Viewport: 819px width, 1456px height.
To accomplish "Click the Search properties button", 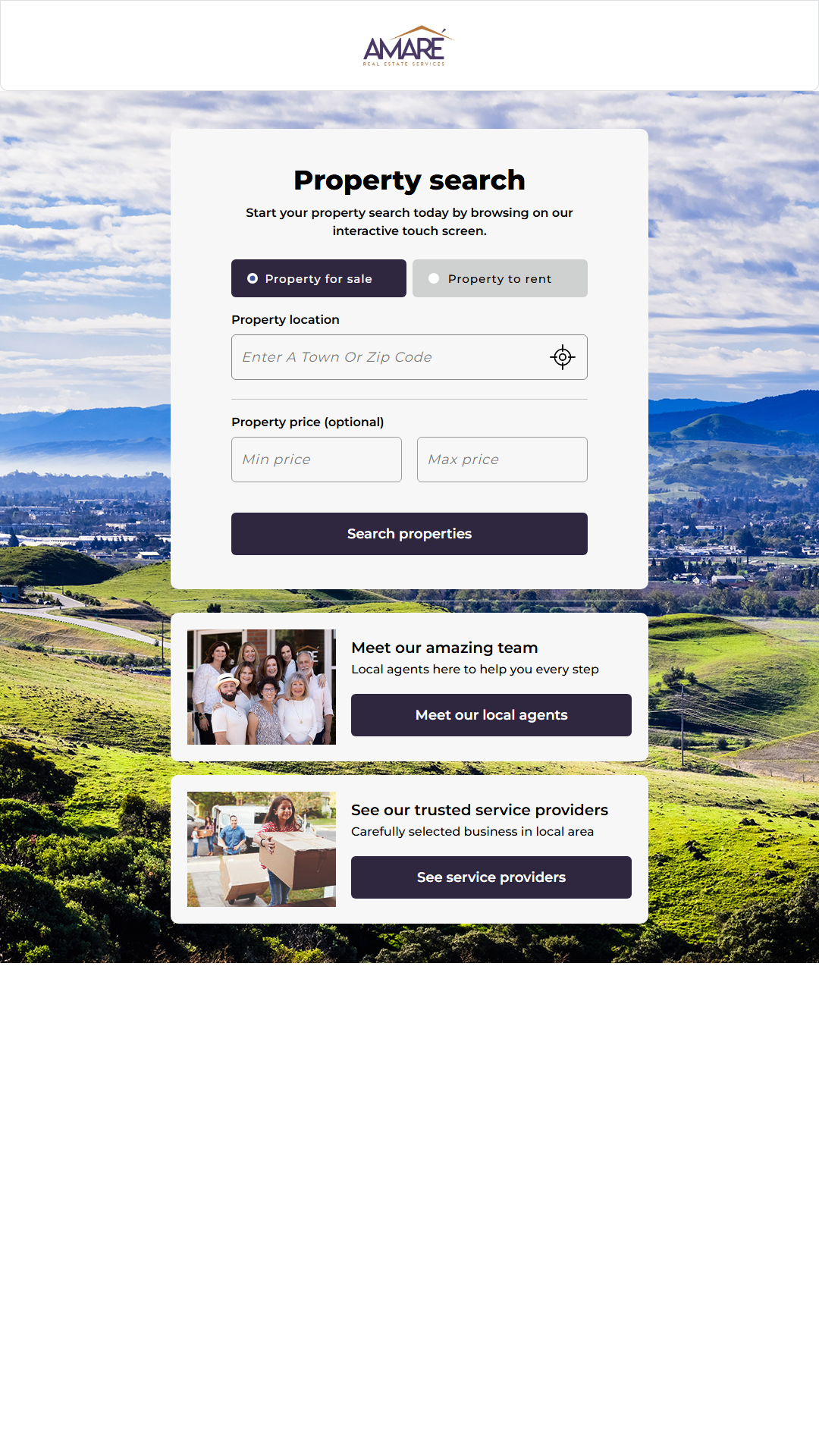I will point(409,534).
